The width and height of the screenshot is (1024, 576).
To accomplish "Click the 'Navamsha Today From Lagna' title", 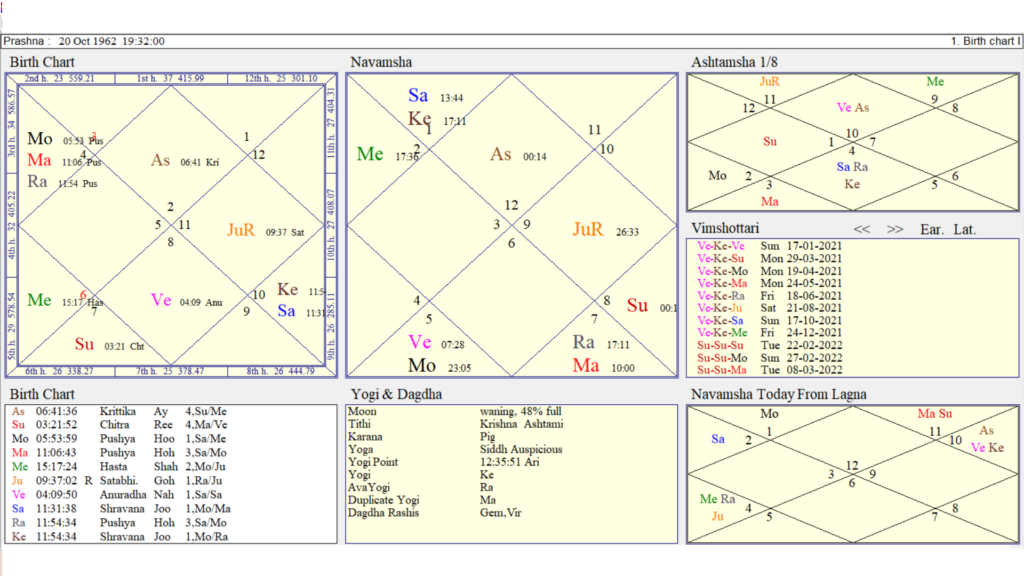I will pyautogui.click(x=778, y=394).
